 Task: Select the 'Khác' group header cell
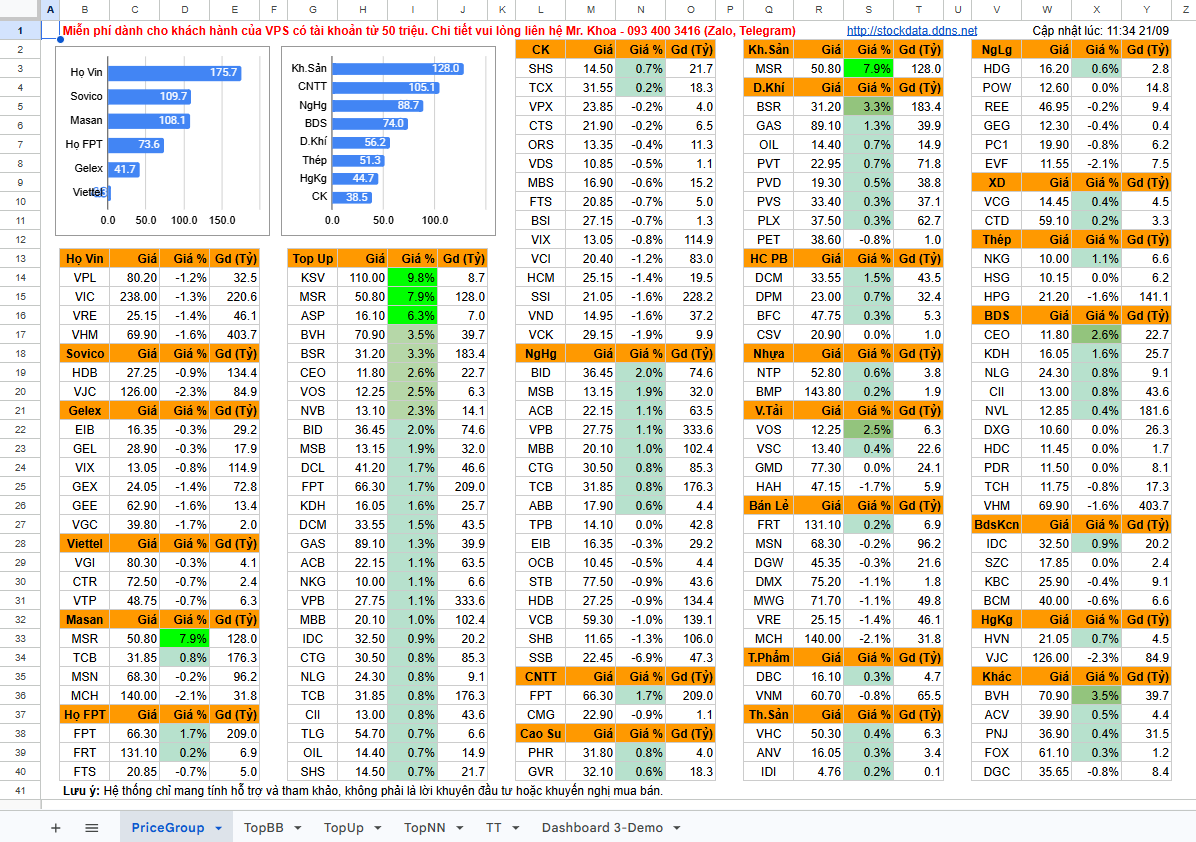(996, 676)
